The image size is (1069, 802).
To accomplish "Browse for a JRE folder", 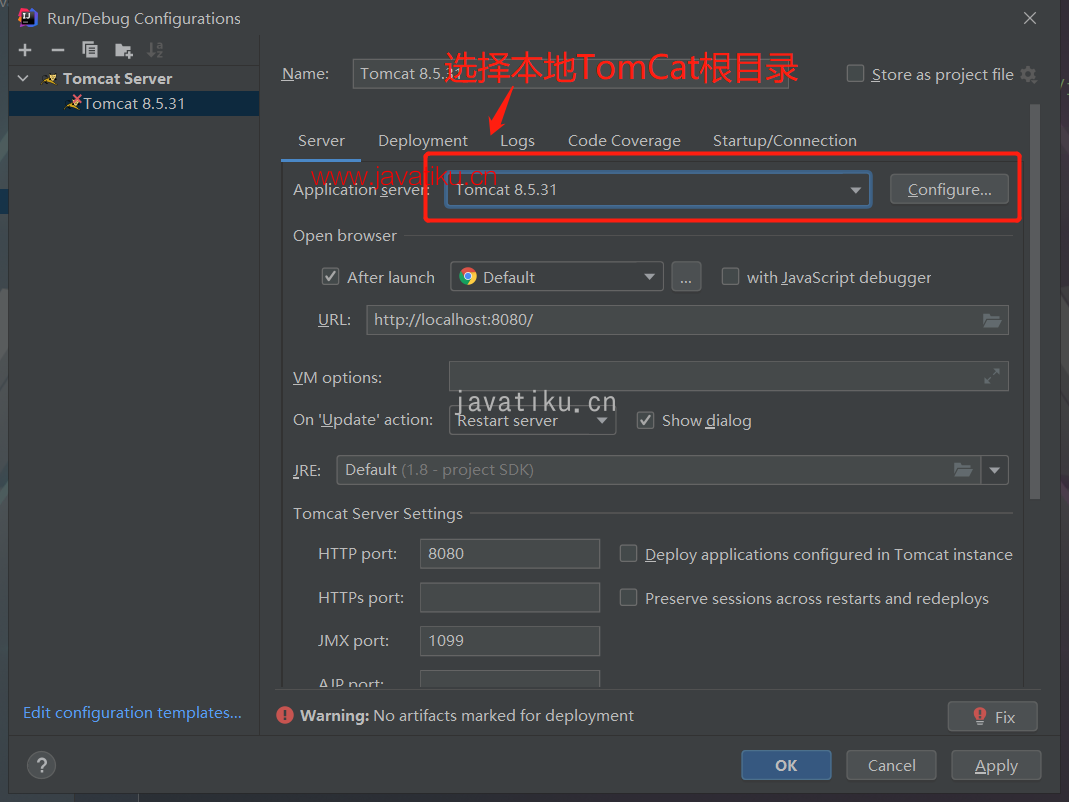I will click(x=963, y=470).
